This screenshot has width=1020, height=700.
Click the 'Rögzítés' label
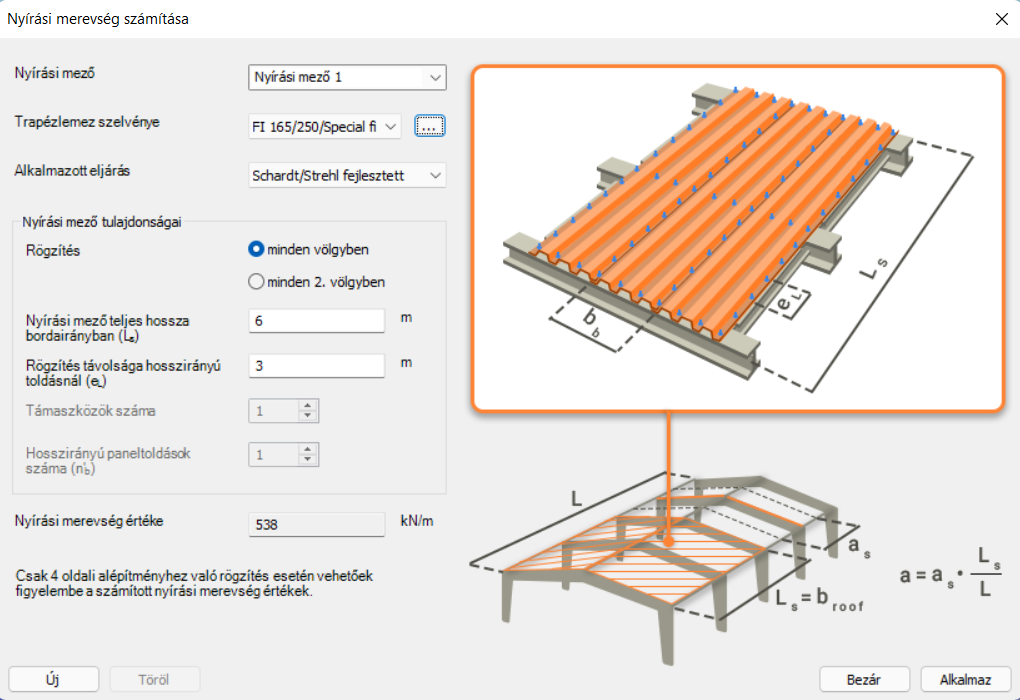[x=53, y=250]
